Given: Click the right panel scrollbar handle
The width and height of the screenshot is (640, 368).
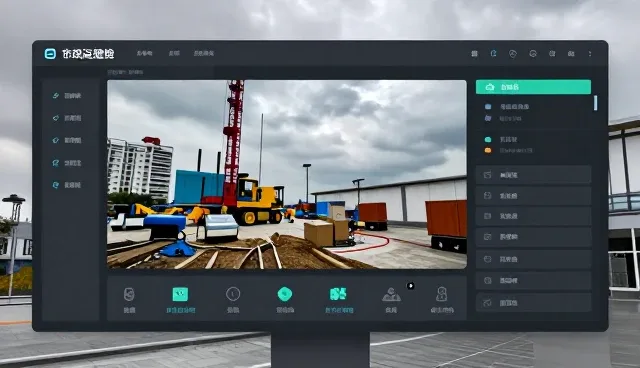Looking at the screenshot, I should click(x=596, y=103).
